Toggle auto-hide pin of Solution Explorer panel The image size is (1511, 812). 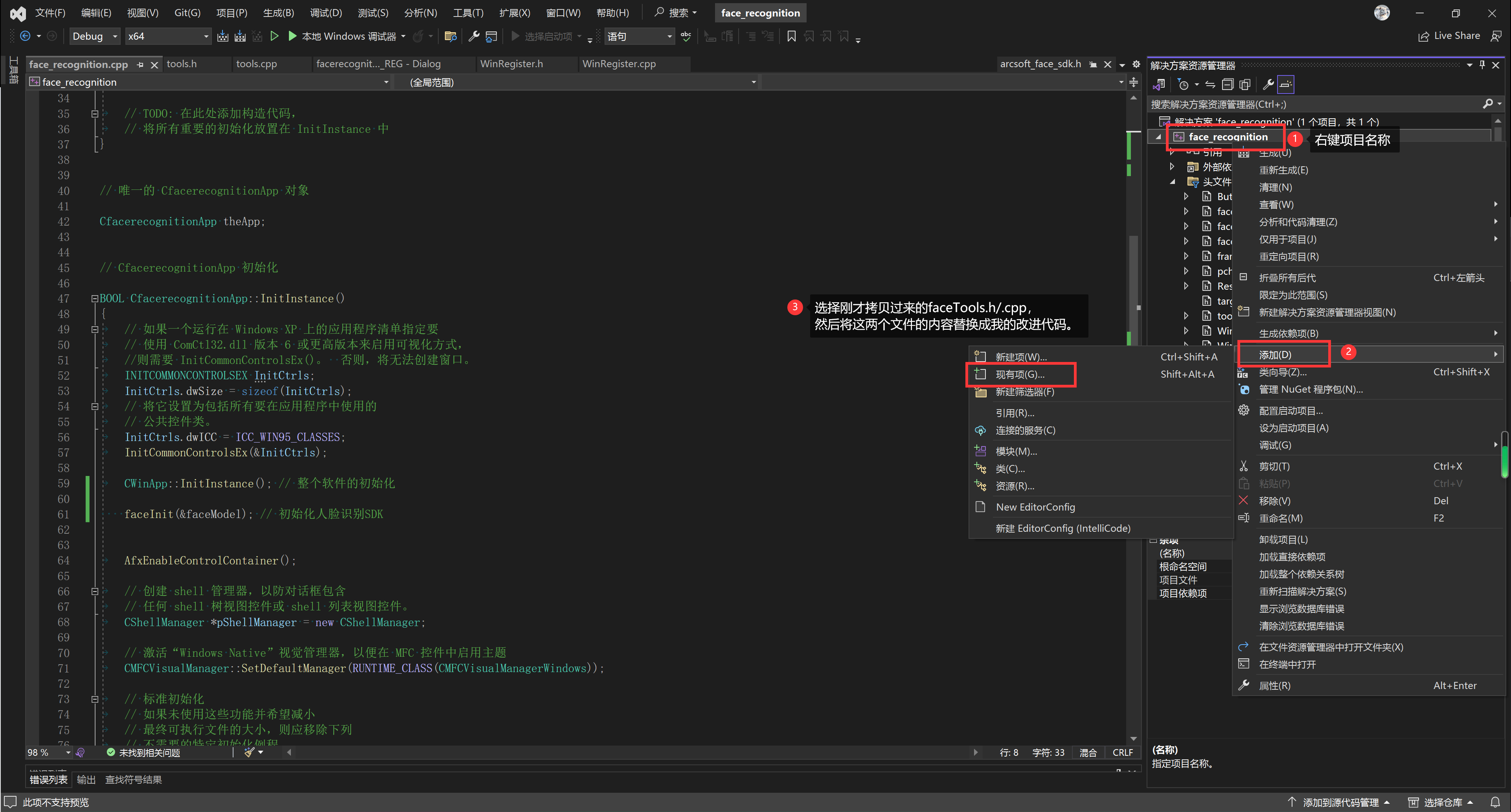click(x=1482, y=65)
